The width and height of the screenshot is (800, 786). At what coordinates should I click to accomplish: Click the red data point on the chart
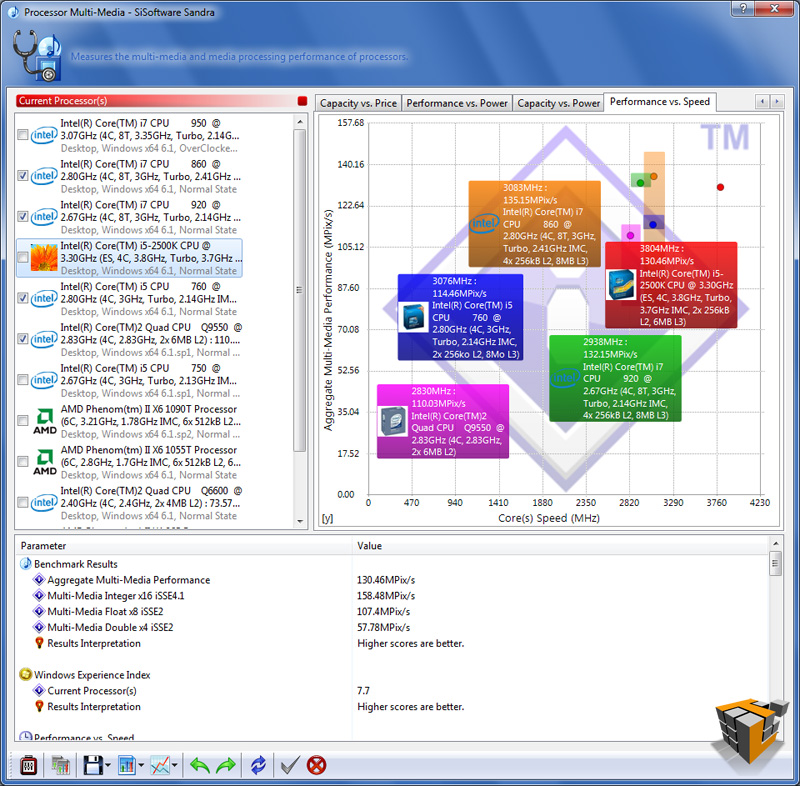720,187
